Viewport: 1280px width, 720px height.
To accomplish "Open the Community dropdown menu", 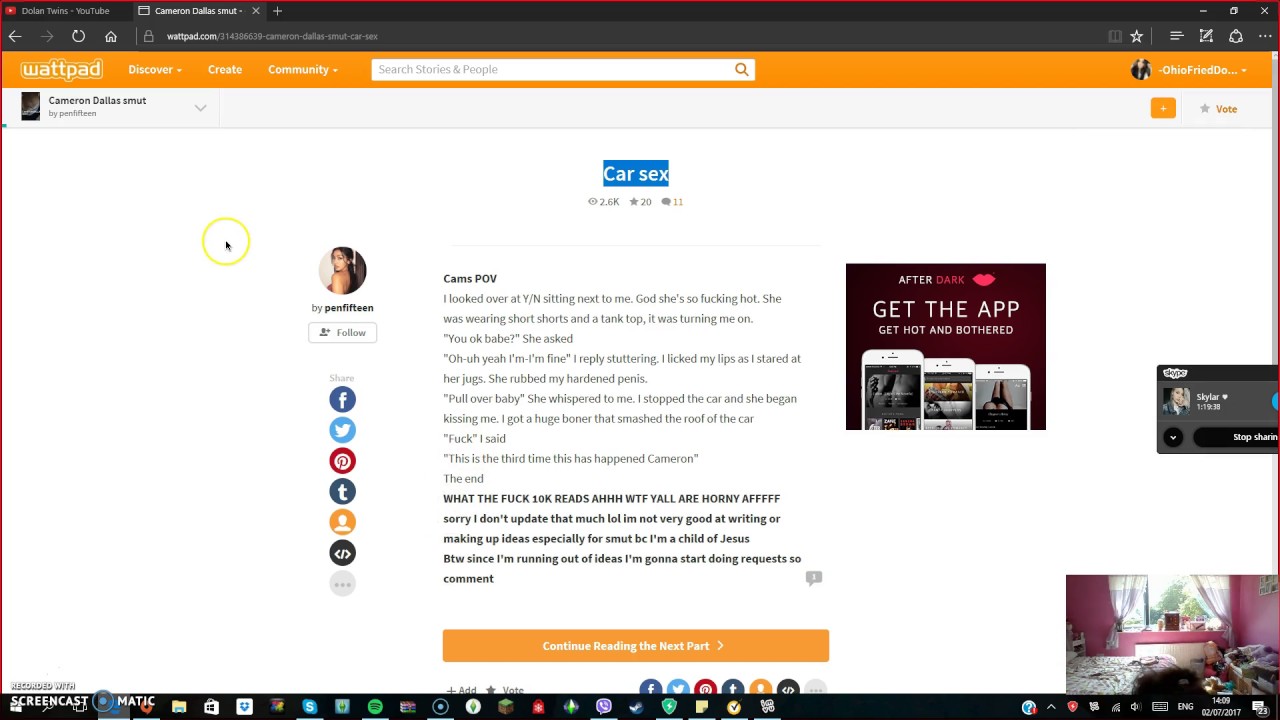I will (302, 70).
